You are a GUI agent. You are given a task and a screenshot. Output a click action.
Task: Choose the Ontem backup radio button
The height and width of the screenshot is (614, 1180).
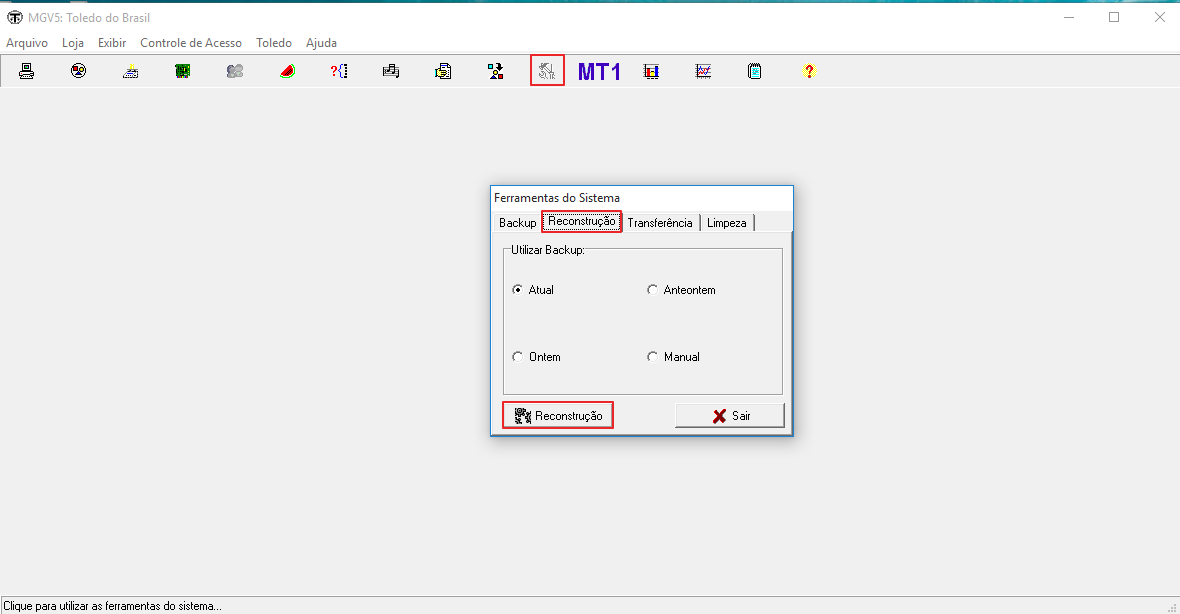518,357
